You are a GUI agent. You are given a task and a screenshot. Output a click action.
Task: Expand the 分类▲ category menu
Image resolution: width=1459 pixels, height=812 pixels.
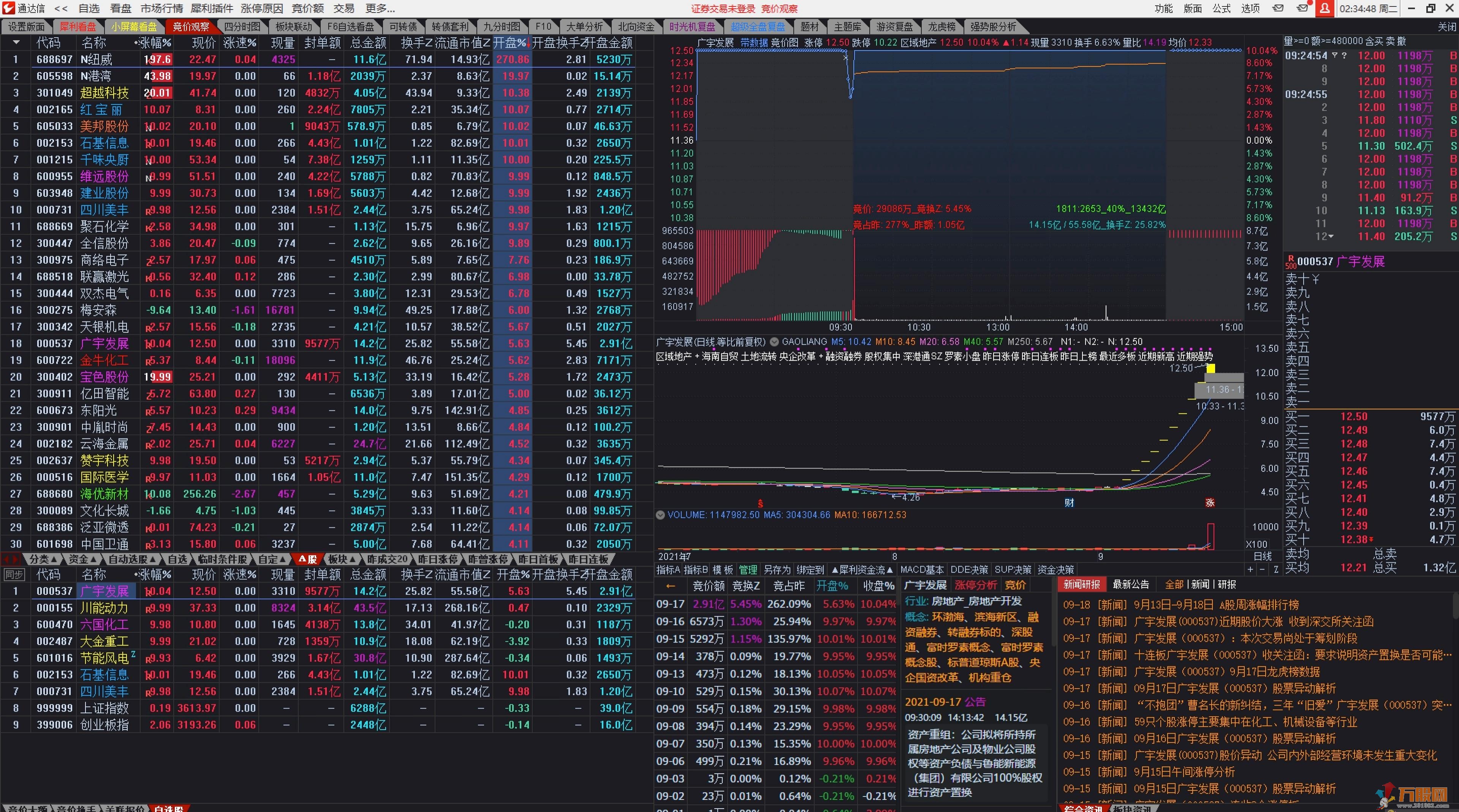(43, 559)
